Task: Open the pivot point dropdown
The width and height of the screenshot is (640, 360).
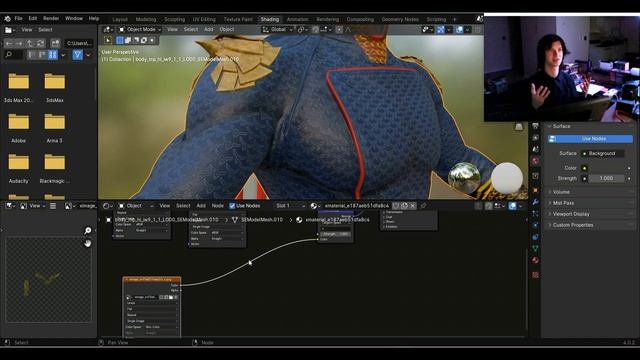Action: tap(302, 29)
